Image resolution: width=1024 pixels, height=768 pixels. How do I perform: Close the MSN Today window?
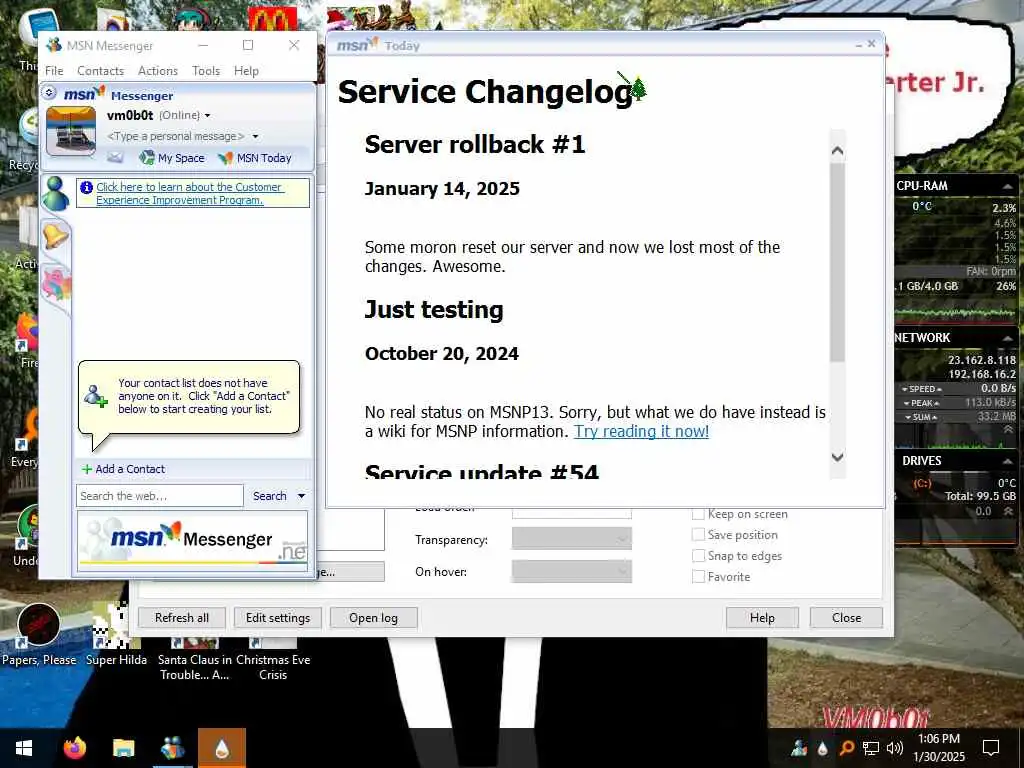pyautogui.click(x=871, y=44)
